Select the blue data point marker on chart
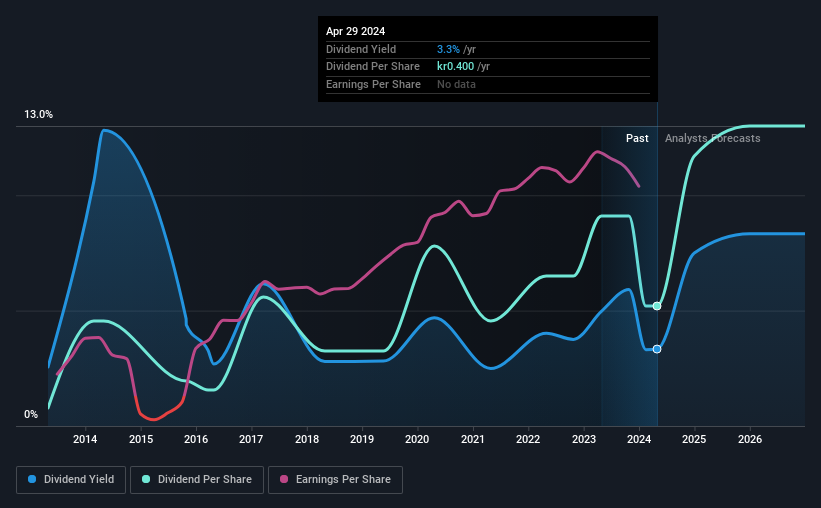The height and width of the screenshot is (508, 821). click(657, 349)
